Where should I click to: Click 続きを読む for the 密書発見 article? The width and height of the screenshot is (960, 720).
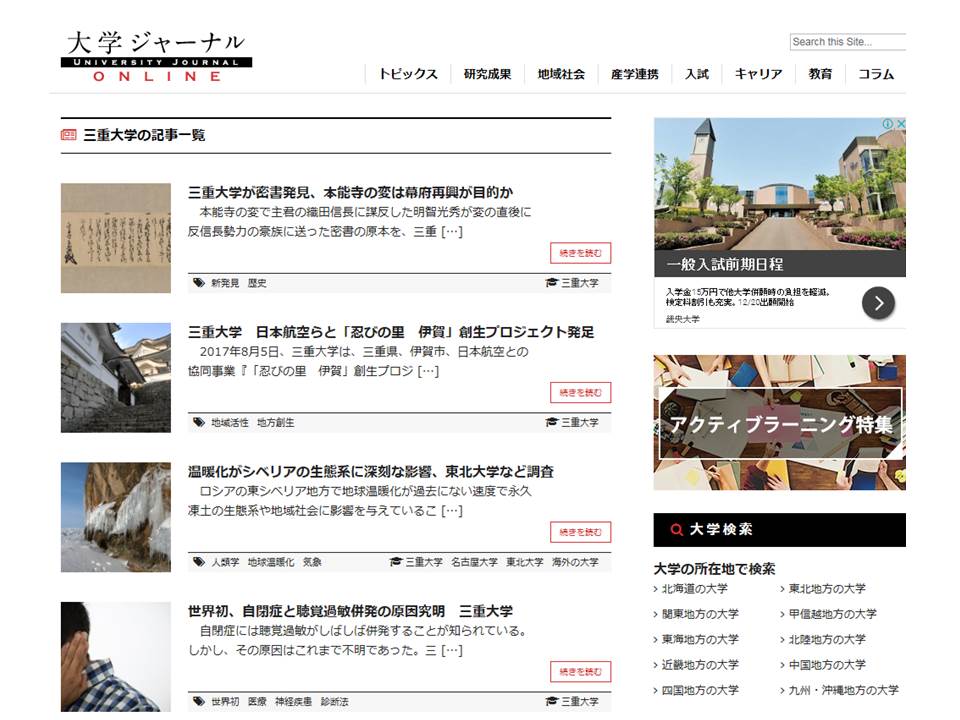point(580,253)
